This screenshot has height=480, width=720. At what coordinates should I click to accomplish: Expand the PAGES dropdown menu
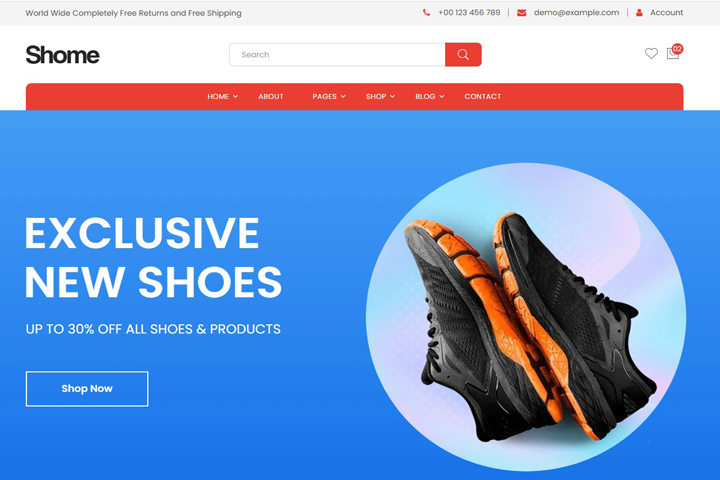click(329, 96)
